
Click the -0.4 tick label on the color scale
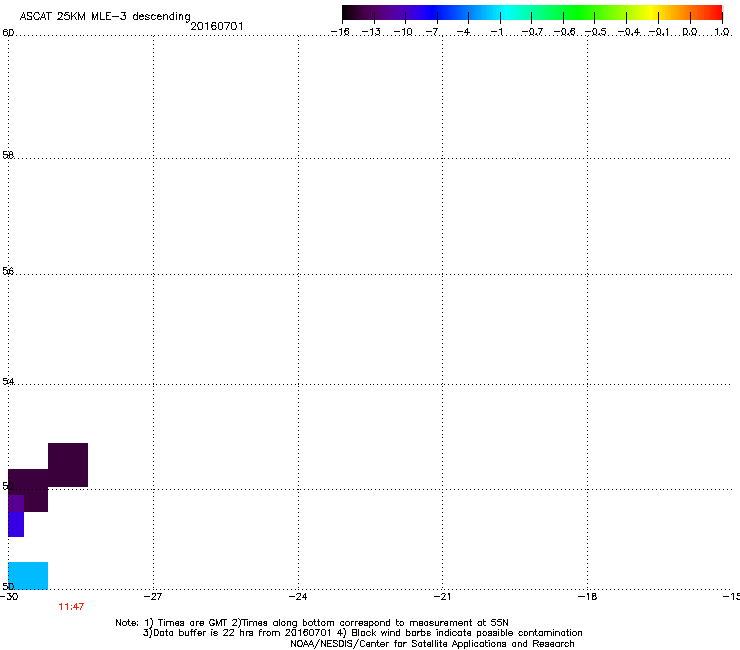[x=629, y=32]
